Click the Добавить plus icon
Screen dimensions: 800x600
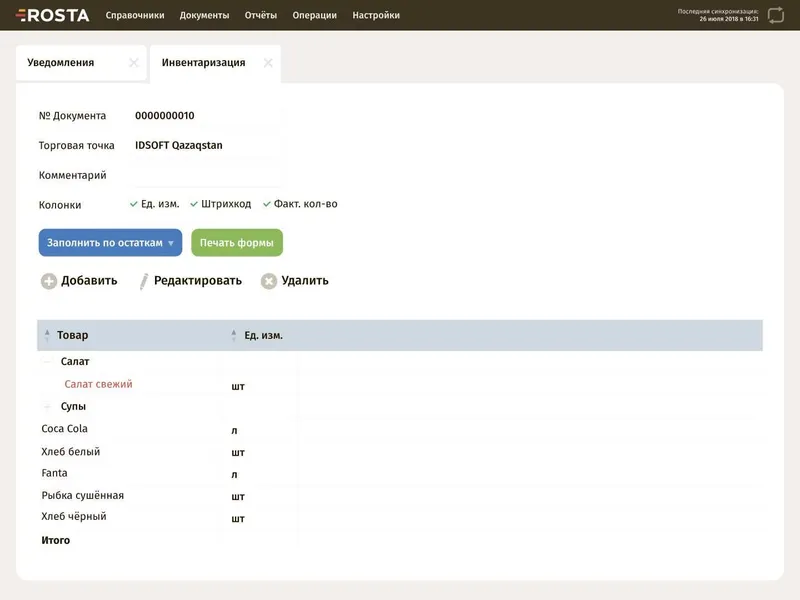click(x=49, y=281)
